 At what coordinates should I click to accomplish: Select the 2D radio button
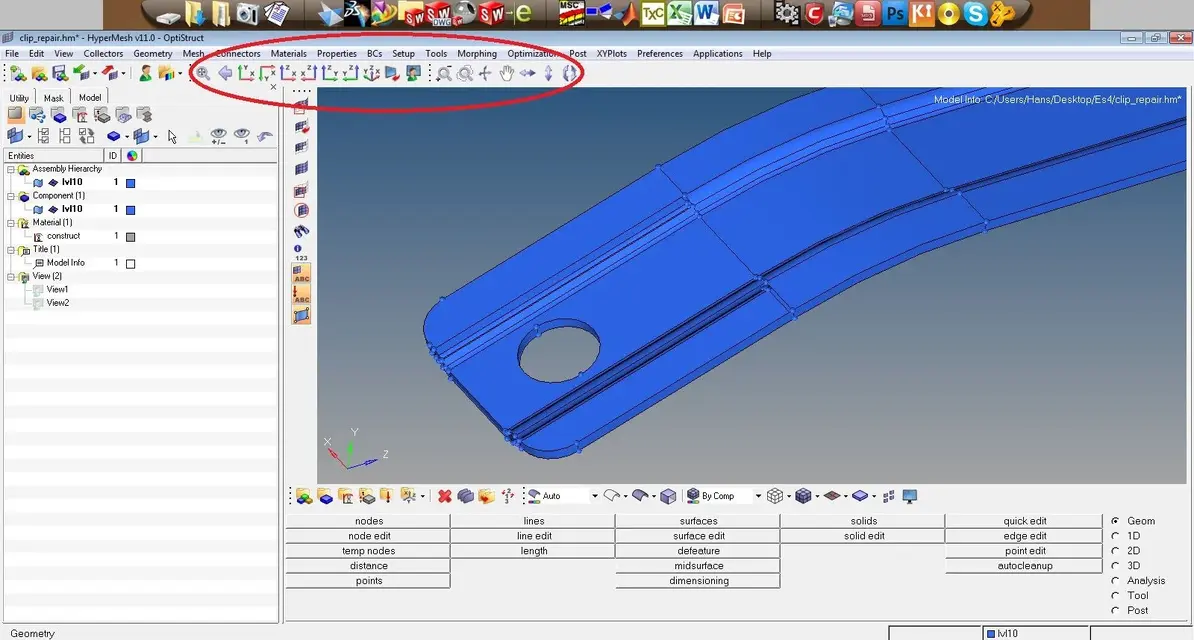(x=1116, y=551)
